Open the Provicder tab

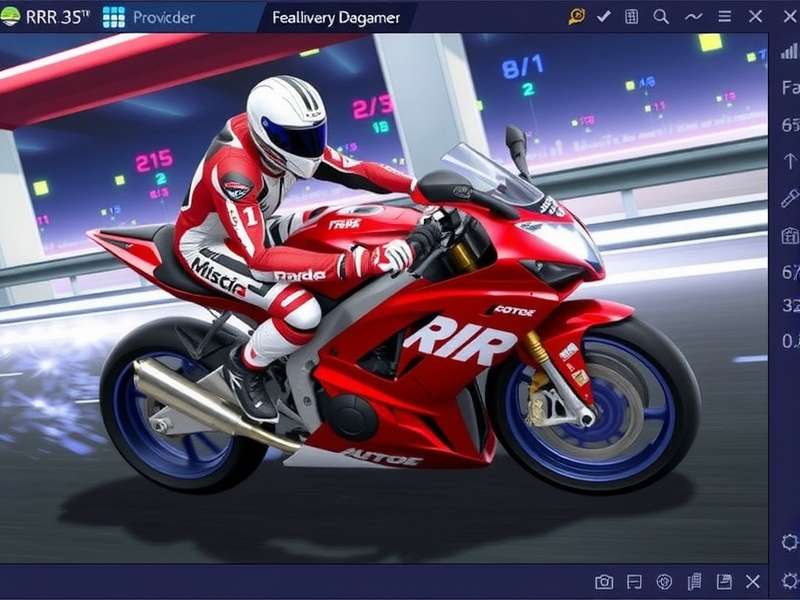[150, 18]
